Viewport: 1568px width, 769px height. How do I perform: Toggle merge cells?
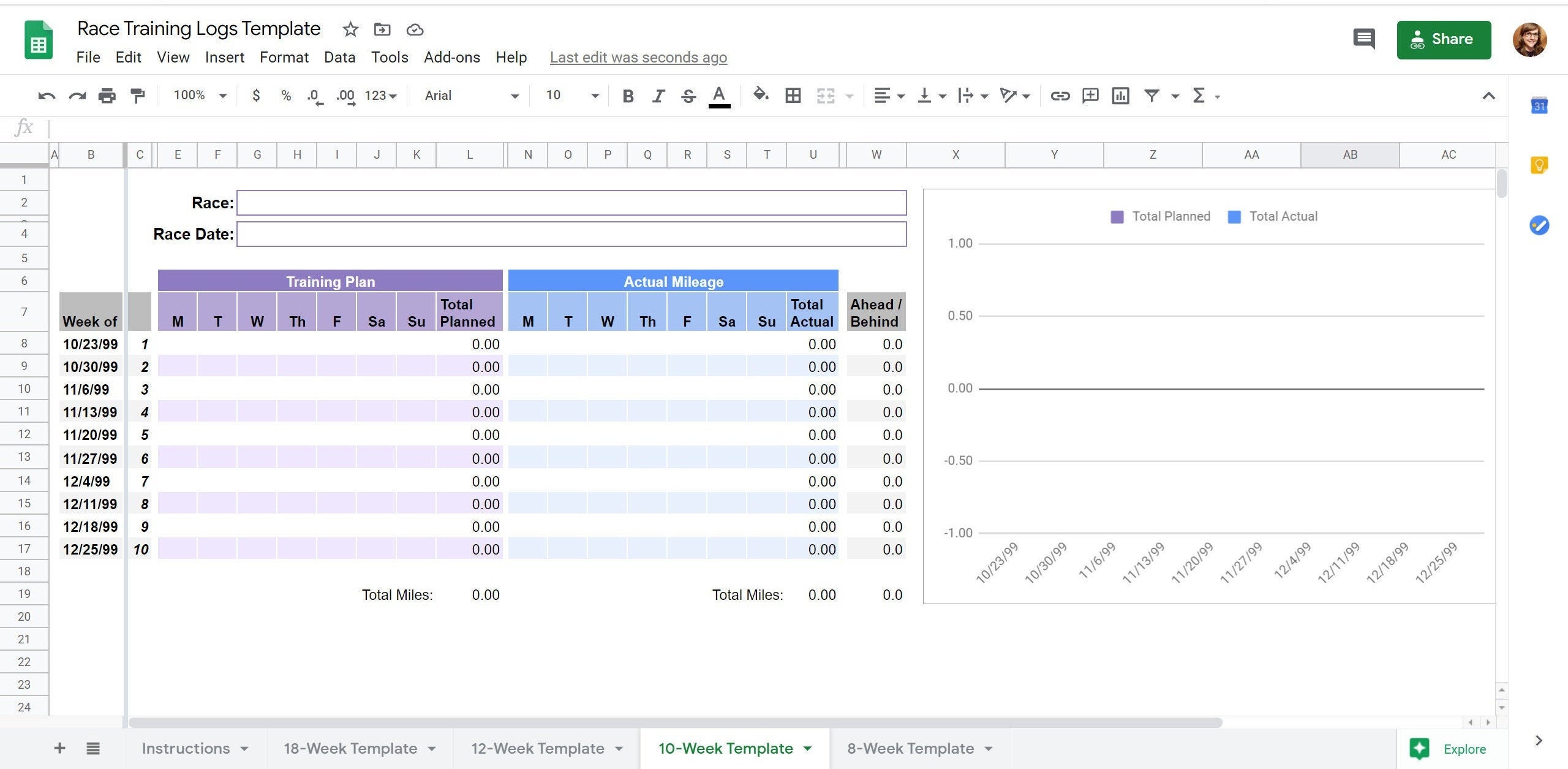pyautogui.click(x=826, y=96)
